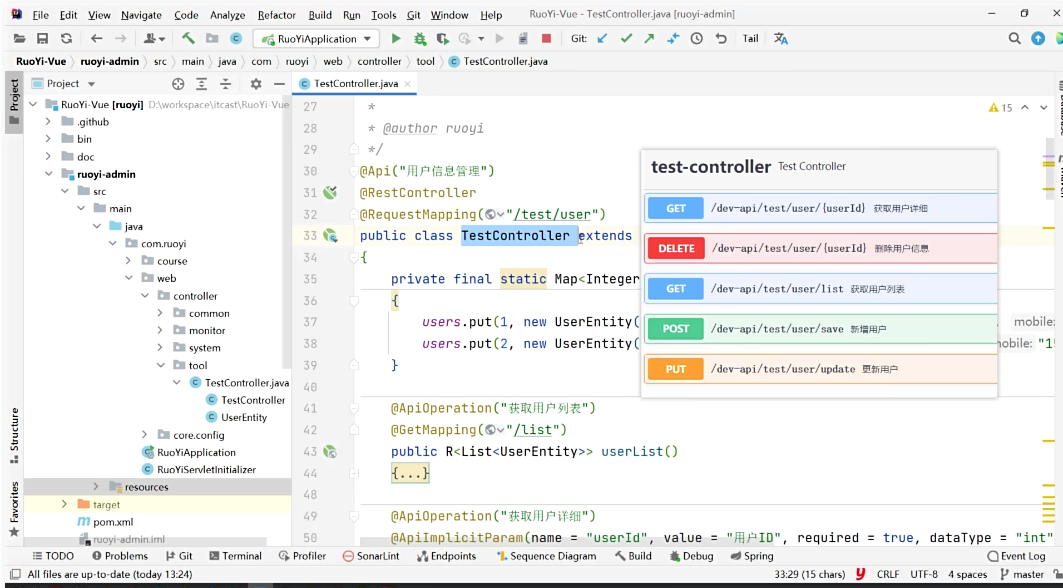This screenshot has width=1063, height=588.
Task: Click ruoyi-admin breadcrumb in navigation bar
Action: 109,61
